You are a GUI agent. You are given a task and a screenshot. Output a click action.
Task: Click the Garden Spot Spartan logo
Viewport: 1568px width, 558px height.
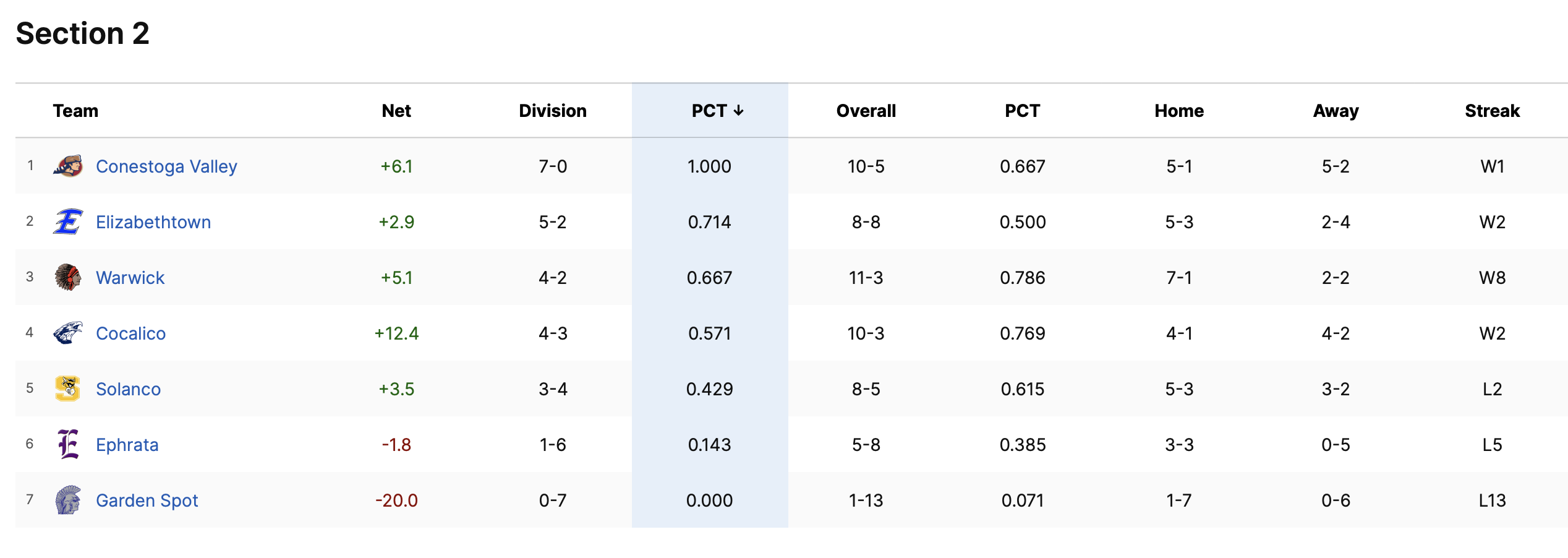pyautogui.click(x=68, y=500)
